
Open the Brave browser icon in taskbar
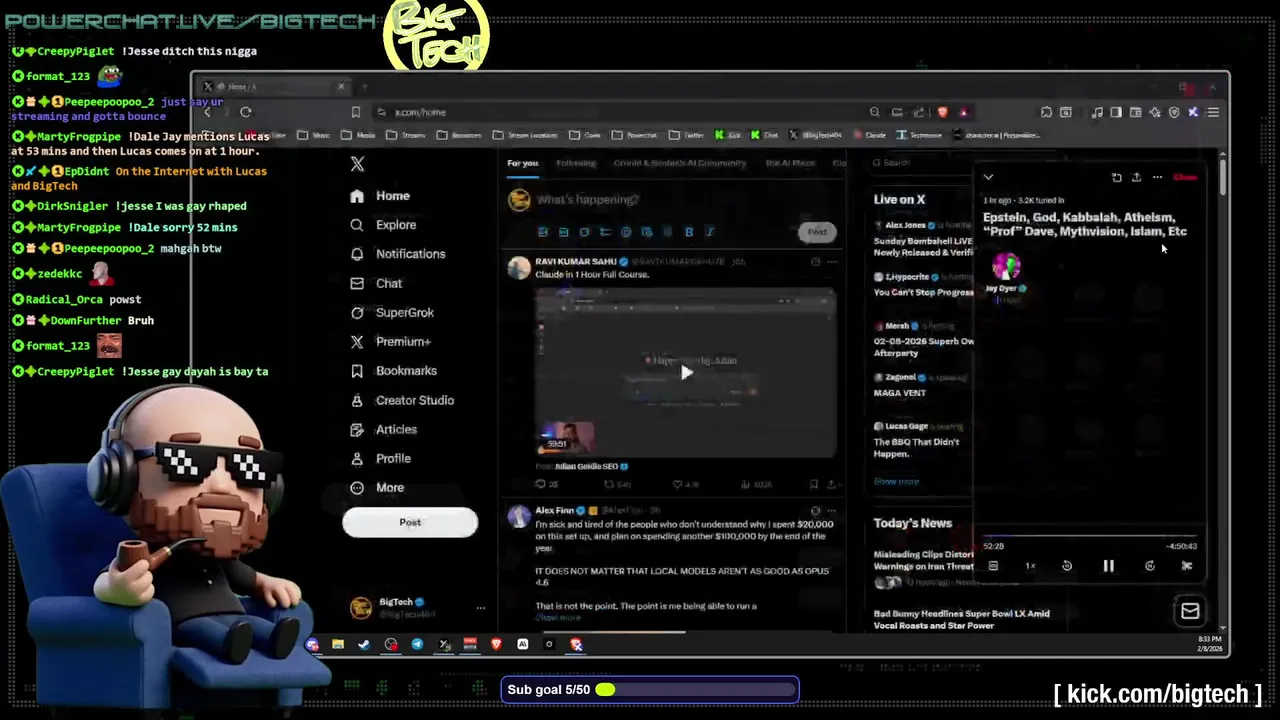click(496, 645)
